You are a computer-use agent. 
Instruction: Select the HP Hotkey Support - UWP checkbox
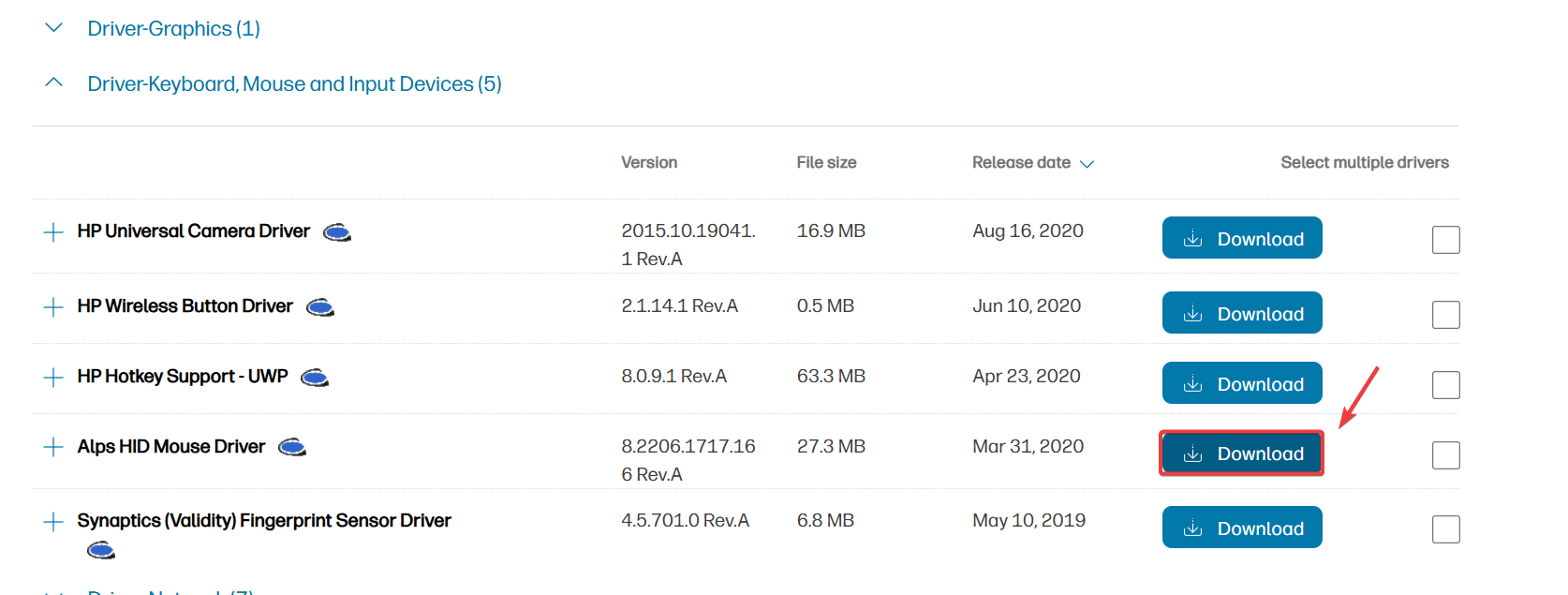click(1445, 385)
